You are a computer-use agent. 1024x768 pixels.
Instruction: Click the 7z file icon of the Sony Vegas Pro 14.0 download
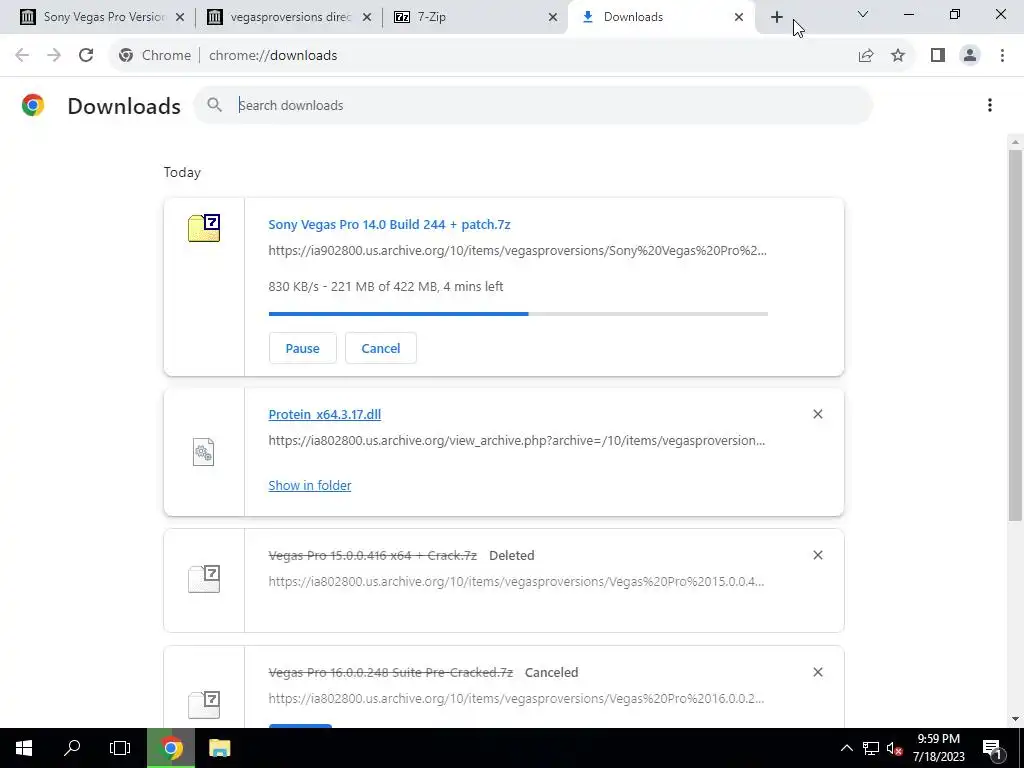tap(204, 228)
